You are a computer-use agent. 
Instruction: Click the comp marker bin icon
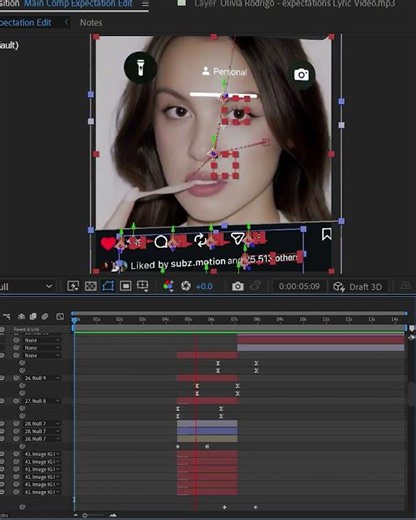tap(412, 329)
